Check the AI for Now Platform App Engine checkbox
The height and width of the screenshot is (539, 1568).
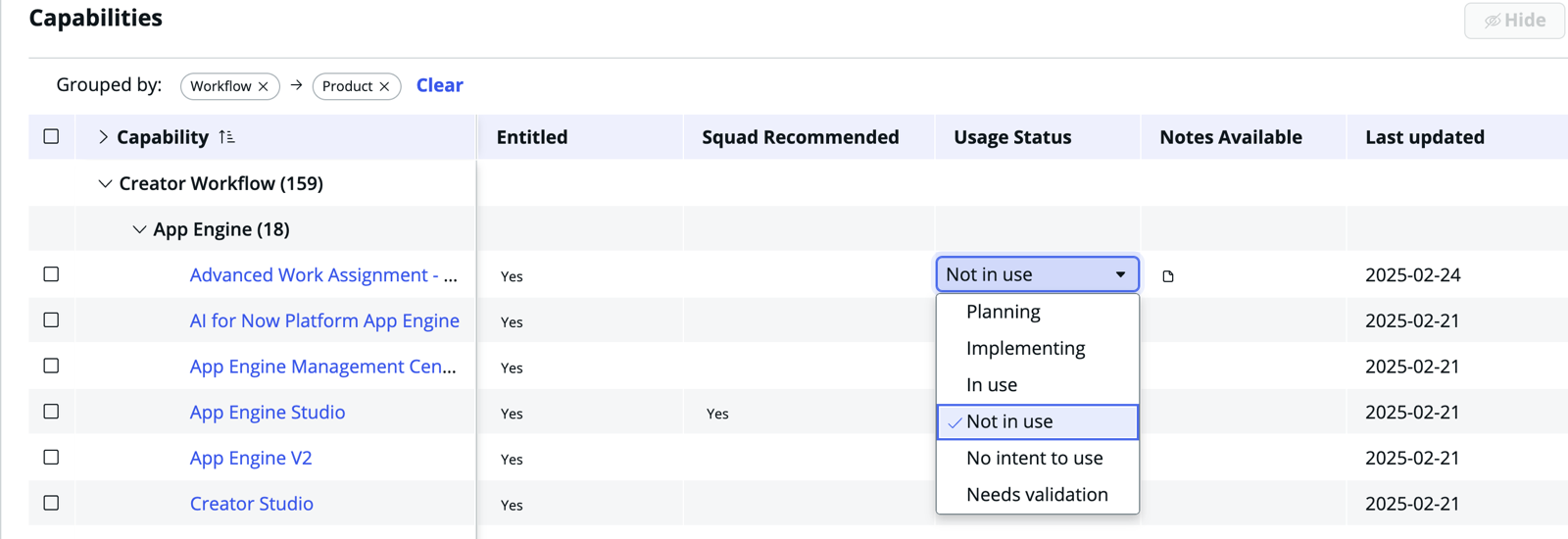(51, 320)
